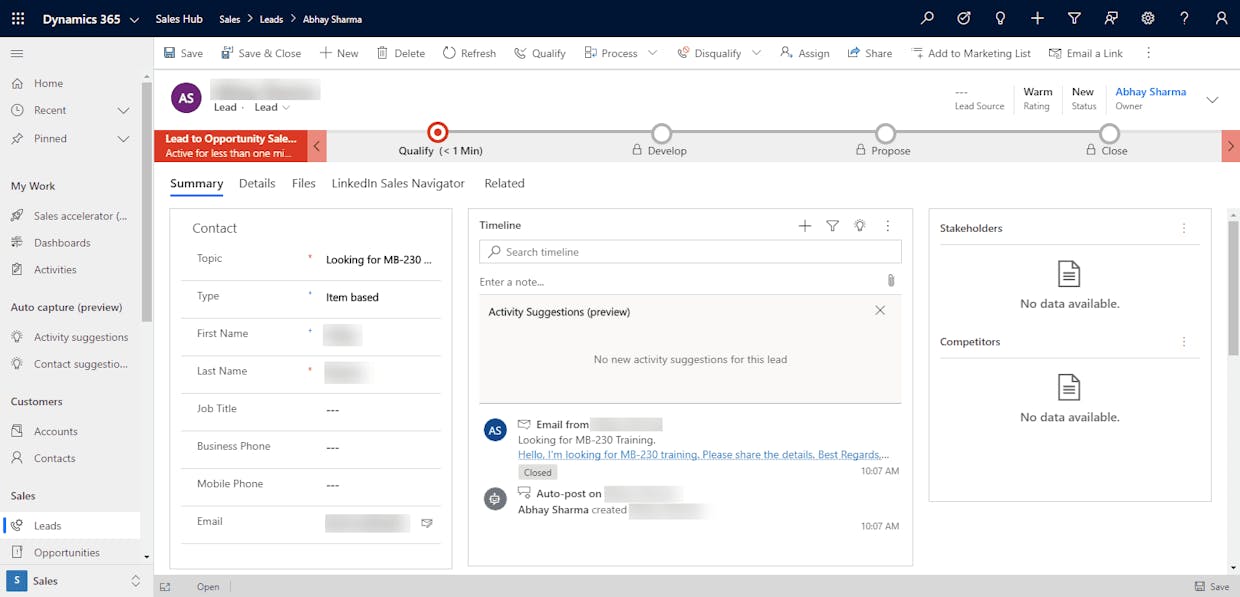Click send email icon beside Email field
1240x597 pixels.
(x=426, y=523)
